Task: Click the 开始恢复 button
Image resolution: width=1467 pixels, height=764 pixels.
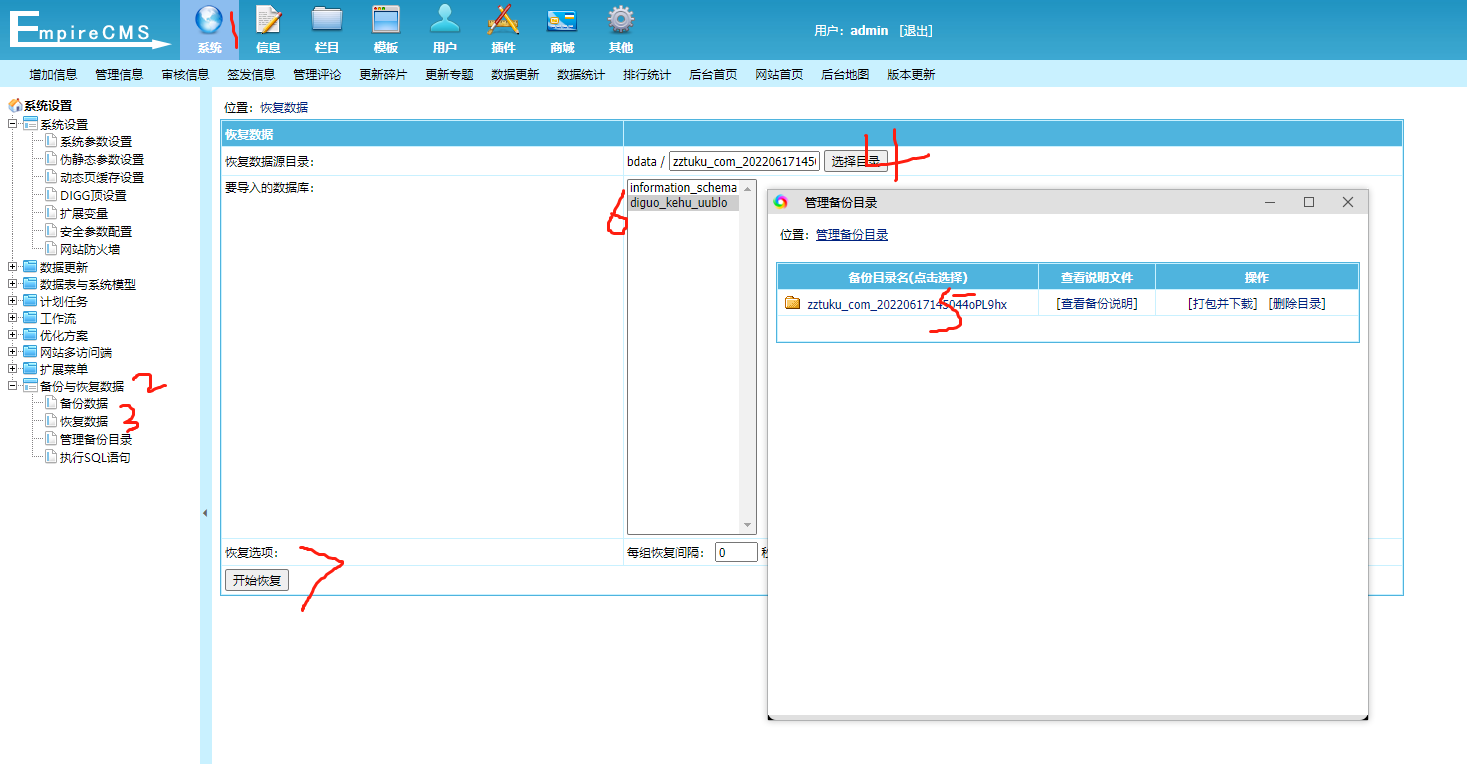Action: click(257, 580)
